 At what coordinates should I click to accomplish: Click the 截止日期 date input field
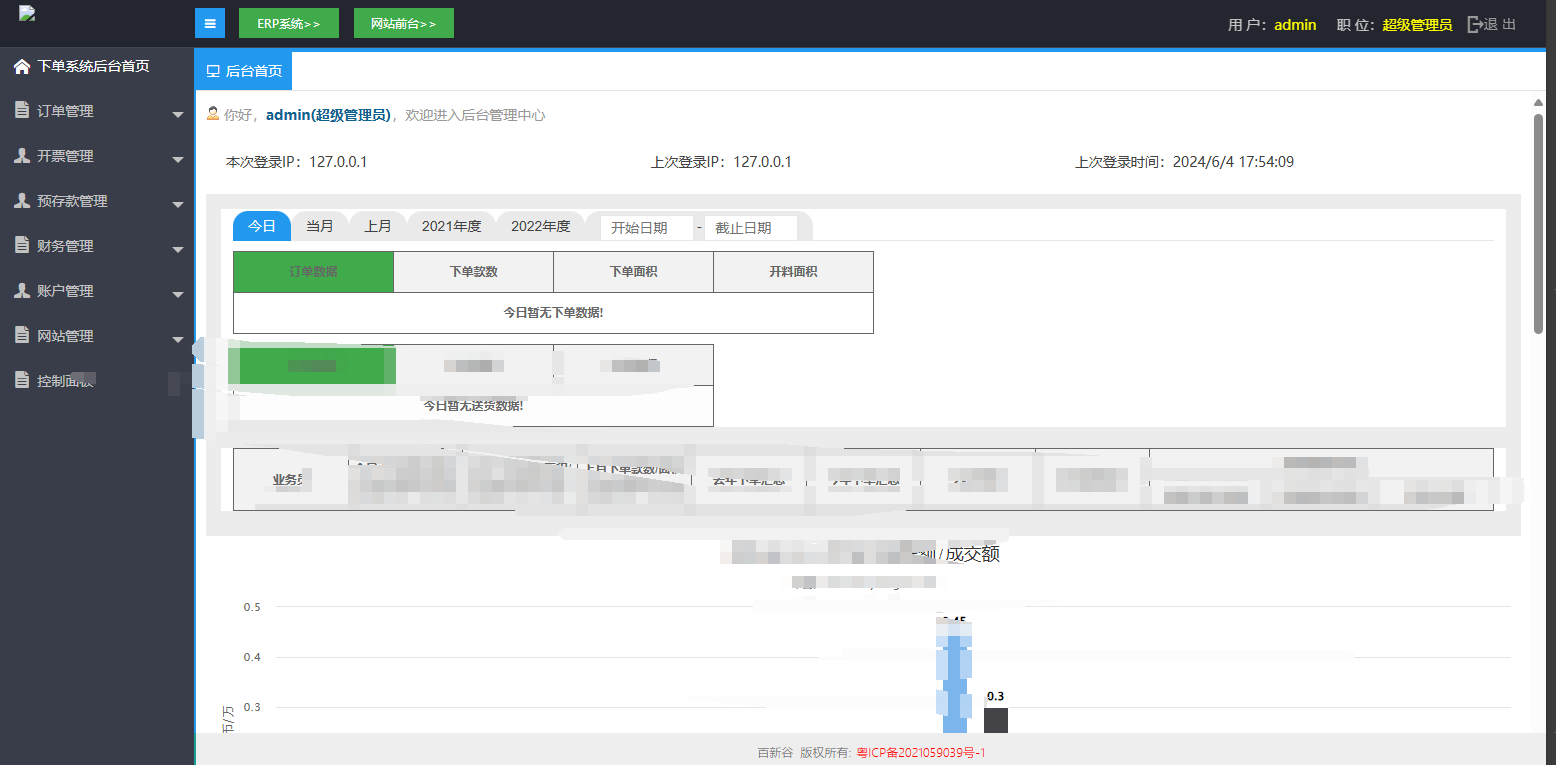[x=750, y=228]
